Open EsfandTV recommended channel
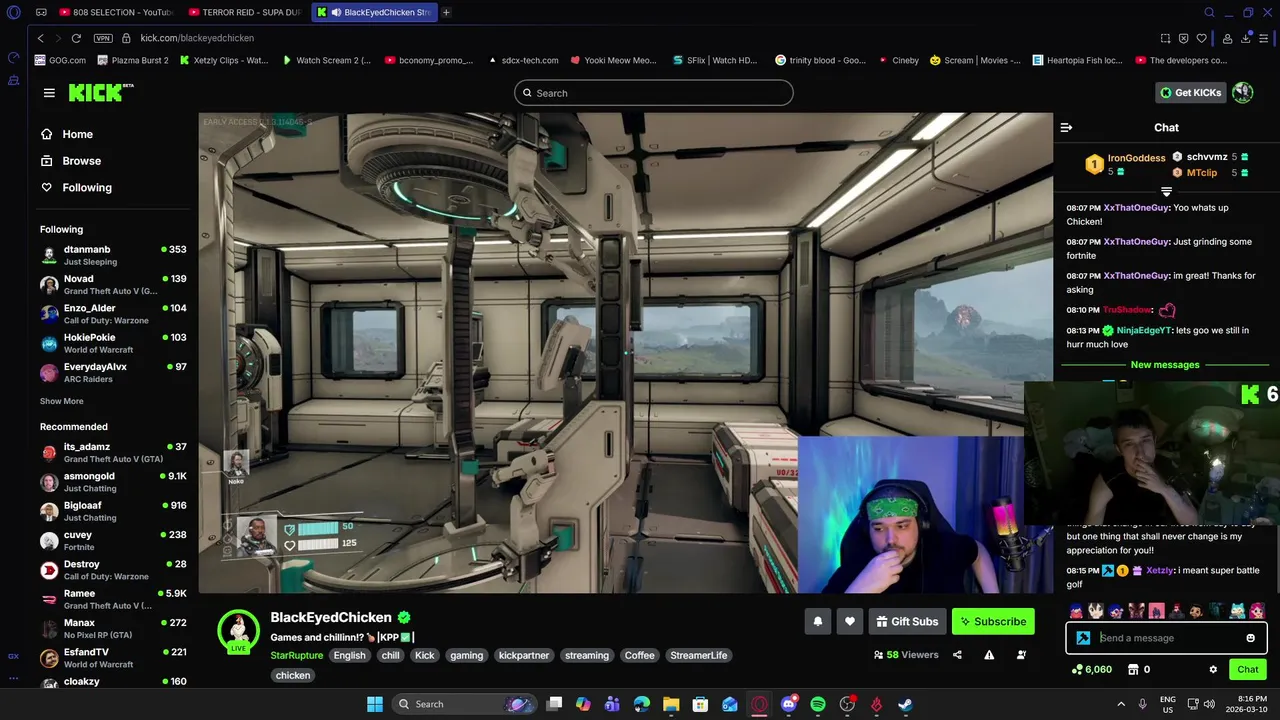Viewport: 1280px width, 720px height. (113, 658)
